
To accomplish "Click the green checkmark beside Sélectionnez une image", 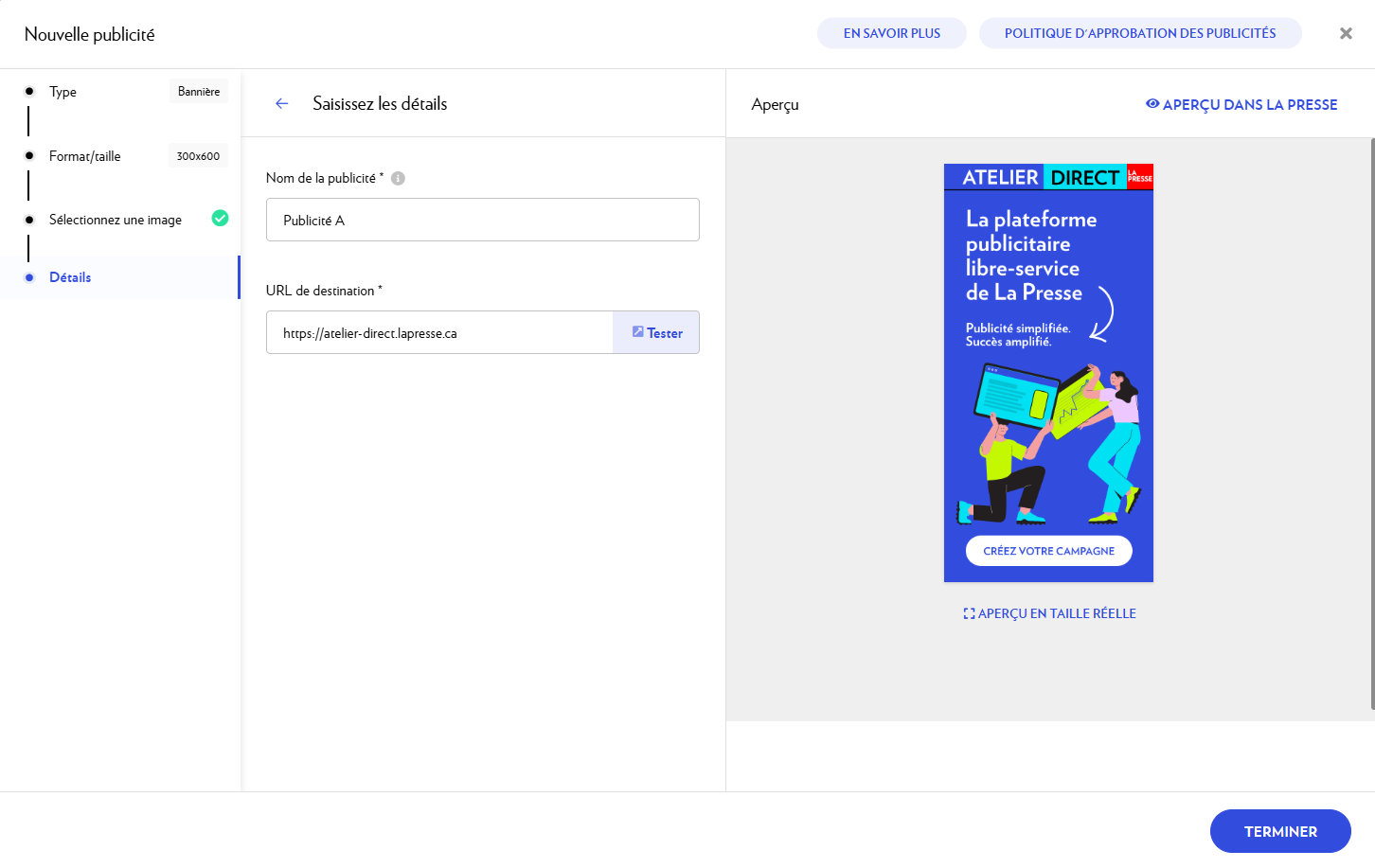I will tap(220, 219).
